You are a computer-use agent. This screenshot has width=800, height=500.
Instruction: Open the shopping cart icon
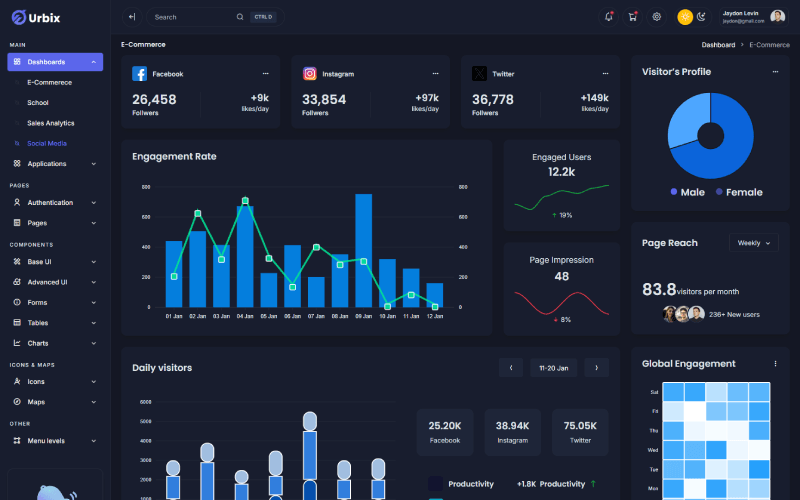point(632,17)
